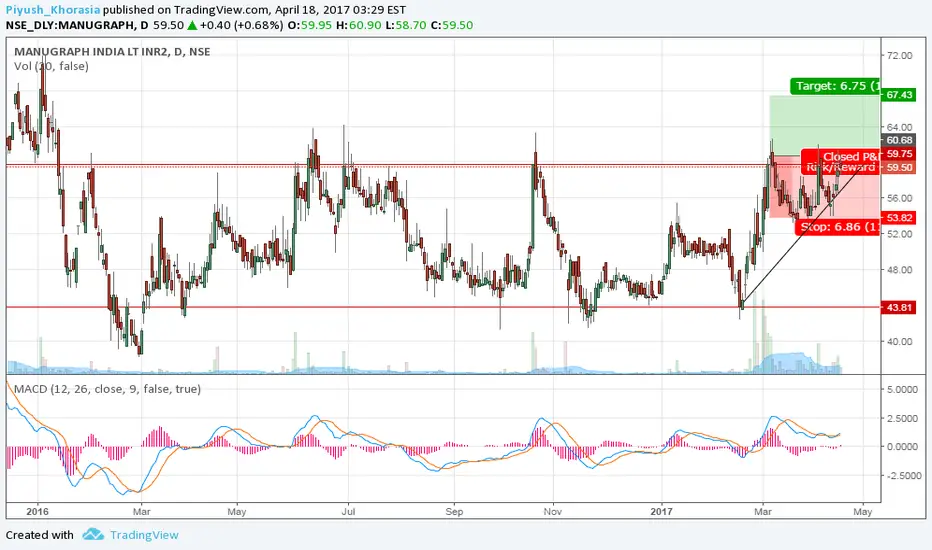Image resolution: width=932 pixels, height=550 pixels.
Task: Click the 60.68 dark price tag
Action: pyautogui.click(x=899, y=140)
